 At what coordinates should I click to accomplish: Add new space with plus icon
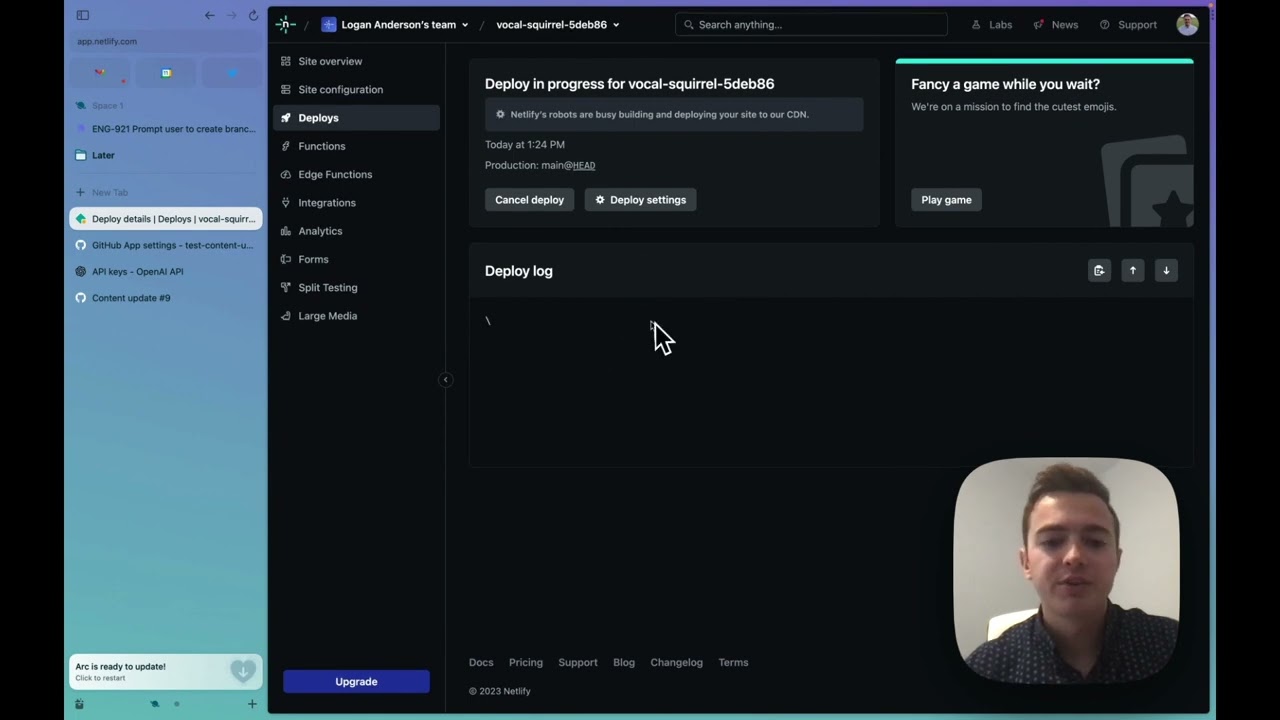point(252,704)
